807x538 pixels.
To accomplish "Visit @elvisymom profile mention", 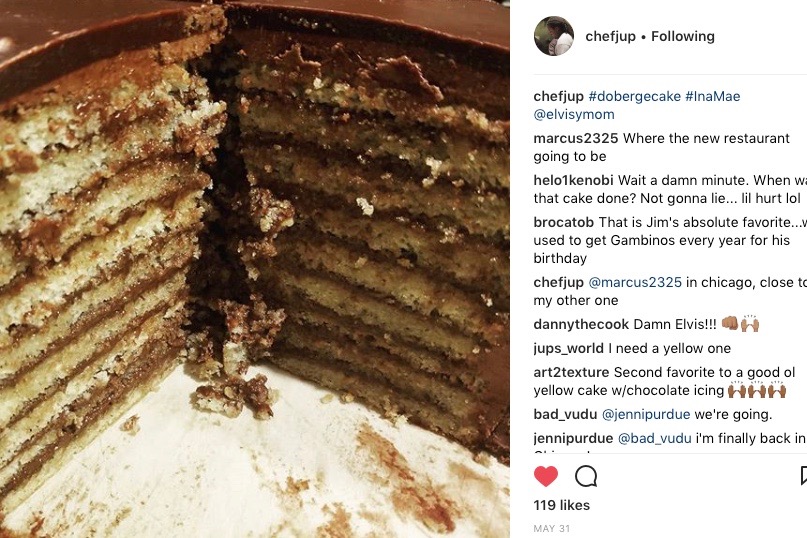I will pos(574,114).
